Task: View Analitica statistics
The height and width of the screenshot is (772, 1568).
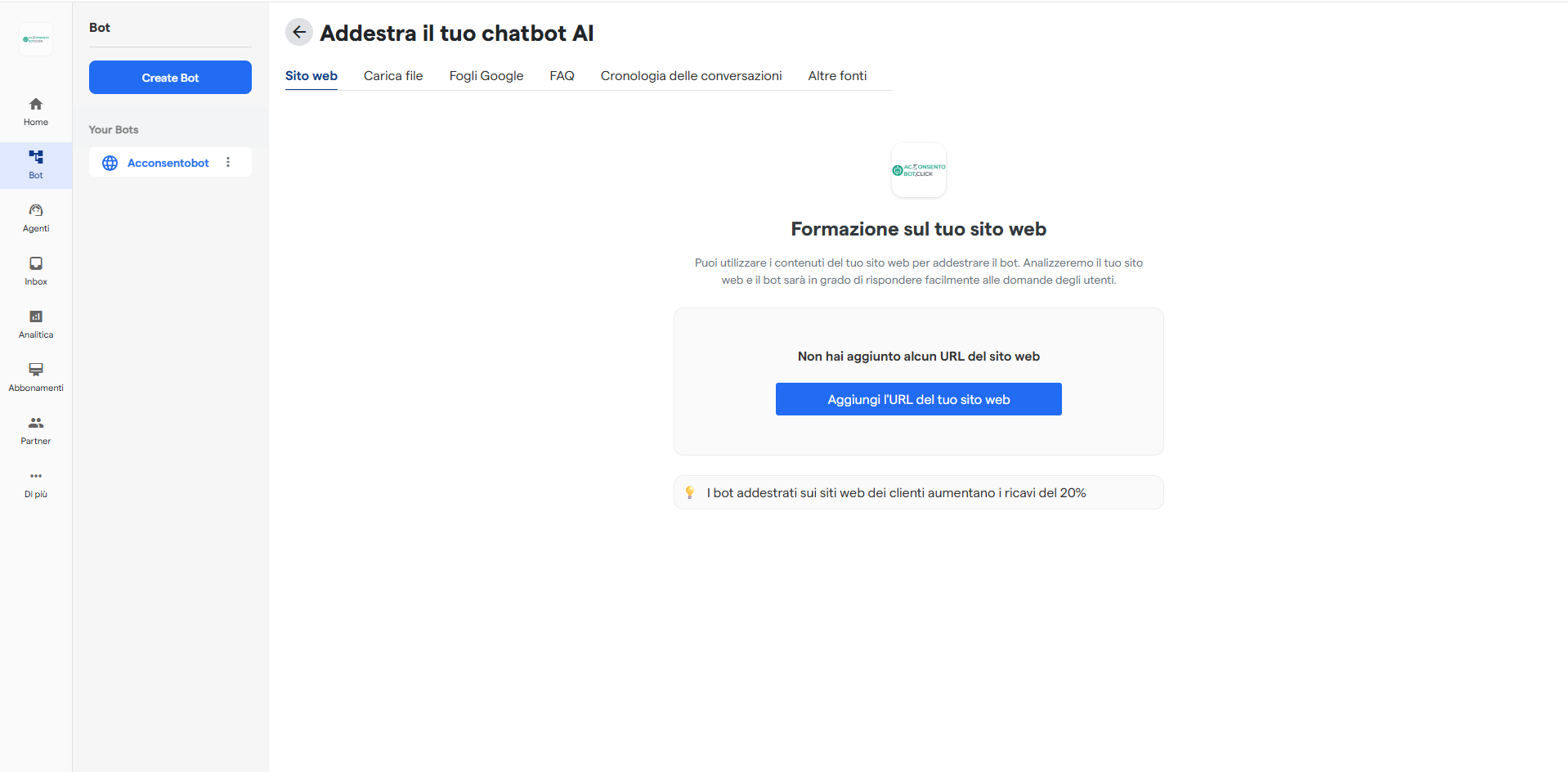Action: [35, 322]
